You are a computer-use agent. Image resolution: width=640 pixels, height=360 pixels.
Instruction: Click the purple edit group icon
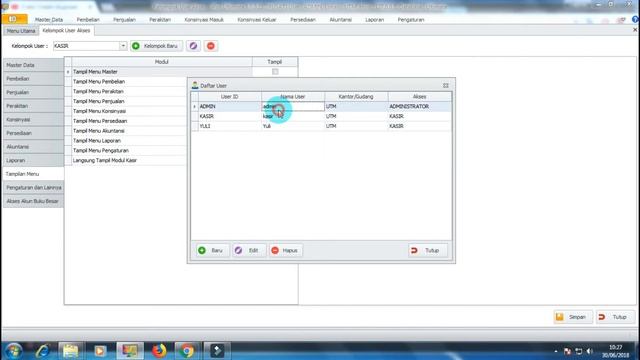click(193, 46)
